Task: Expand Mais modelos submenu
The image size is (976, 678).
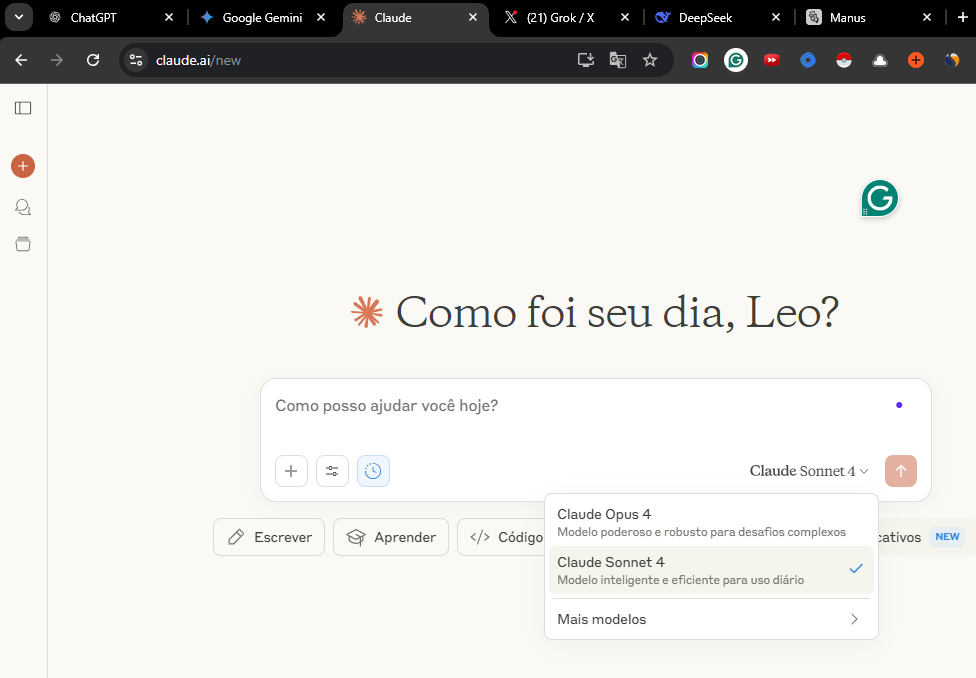Action: 711,619
